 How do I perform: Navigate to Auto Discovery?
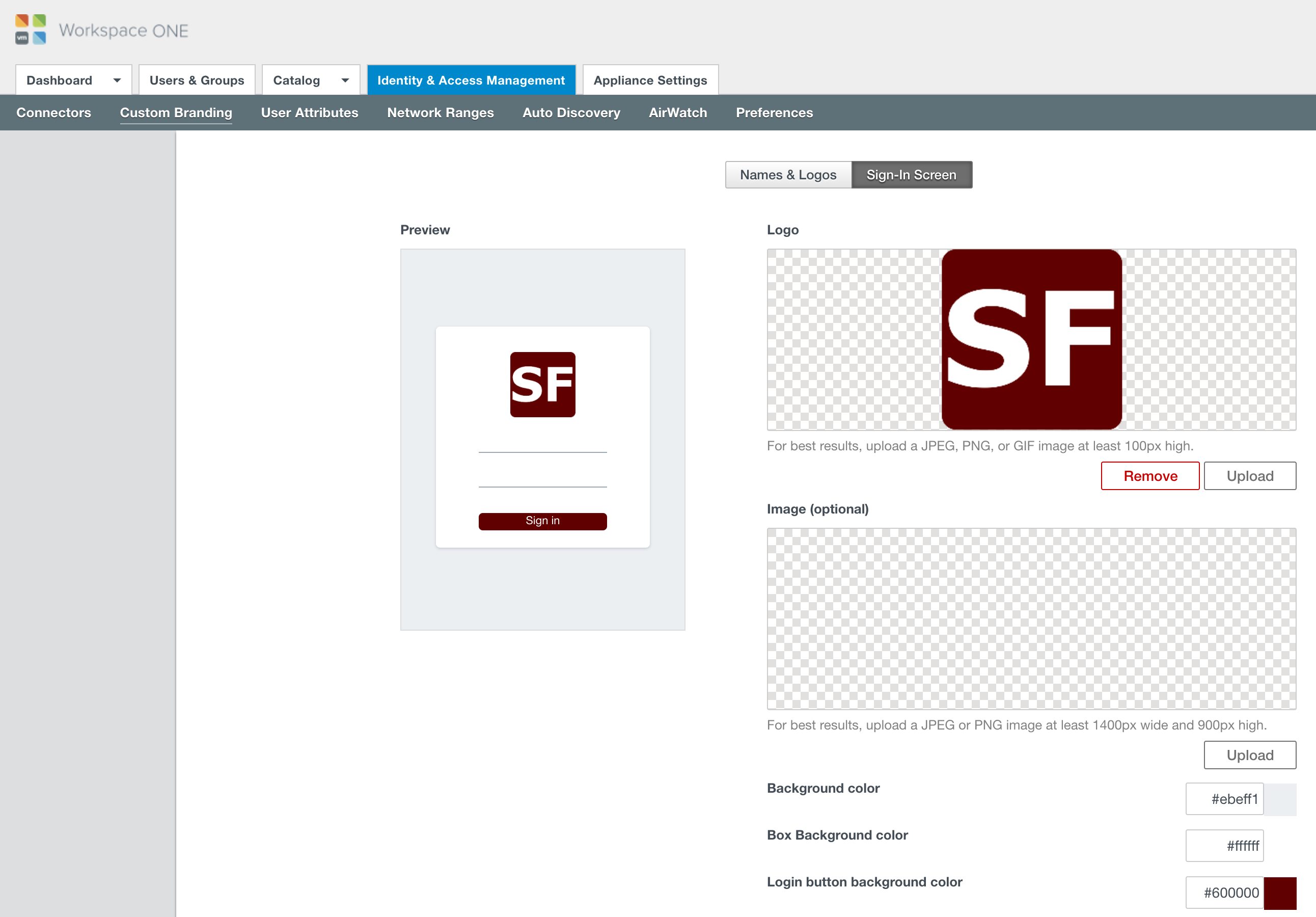pyautogui.click(x=571, y=113)
